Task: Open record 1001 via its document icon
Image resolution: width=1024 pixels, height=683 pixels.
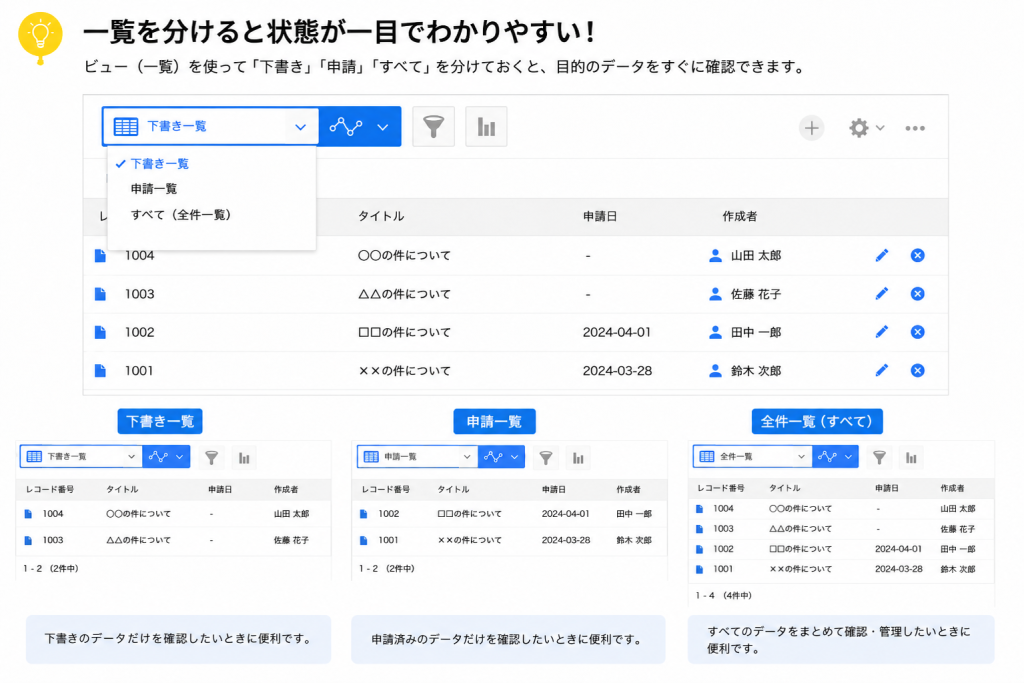Action: (100, 371)
